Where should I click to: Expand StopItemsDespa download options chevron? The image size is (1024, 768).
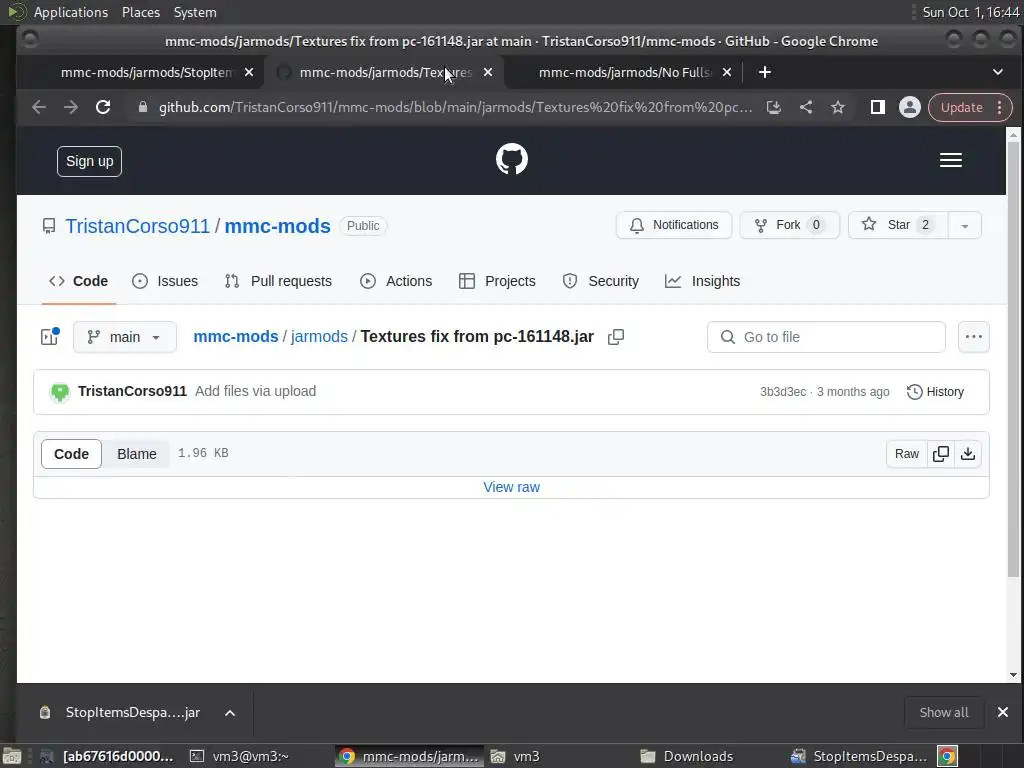coord(230,712)
